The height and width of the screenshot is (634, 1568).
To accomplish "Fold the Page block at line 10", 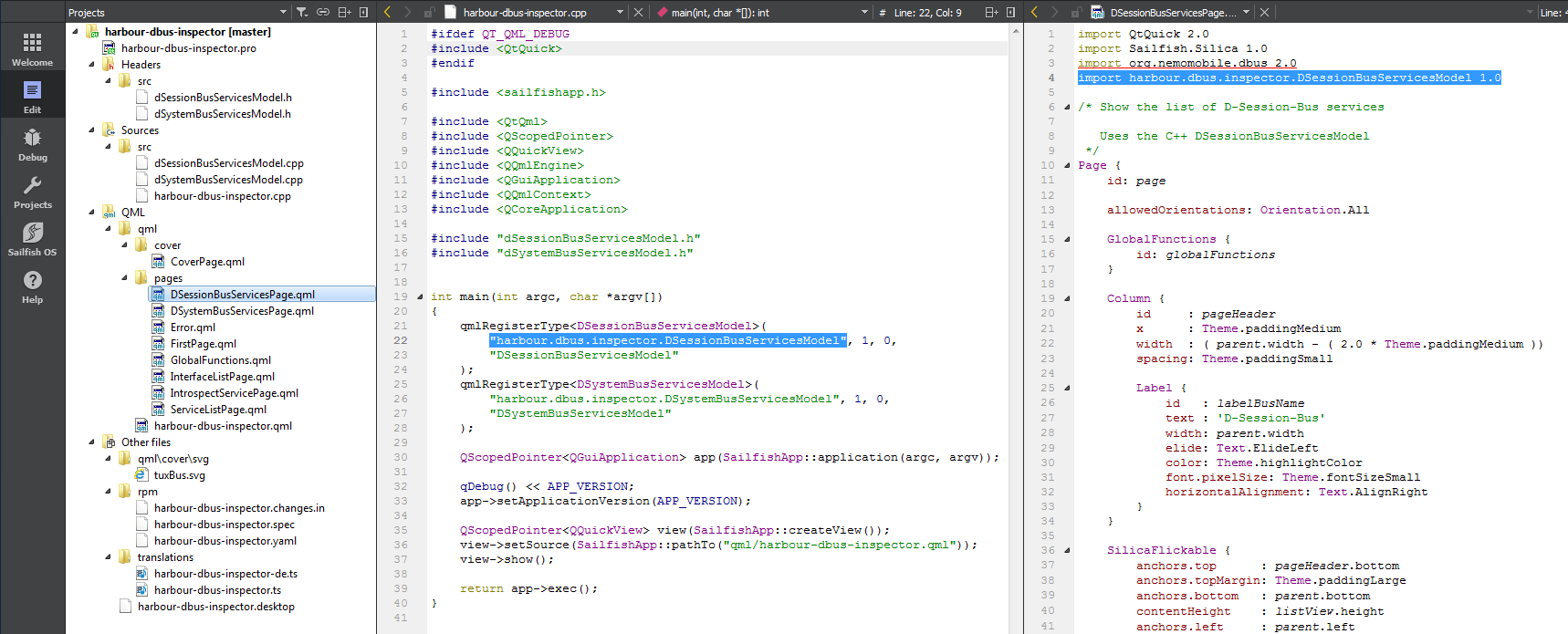I will (x=1067, y=165).
